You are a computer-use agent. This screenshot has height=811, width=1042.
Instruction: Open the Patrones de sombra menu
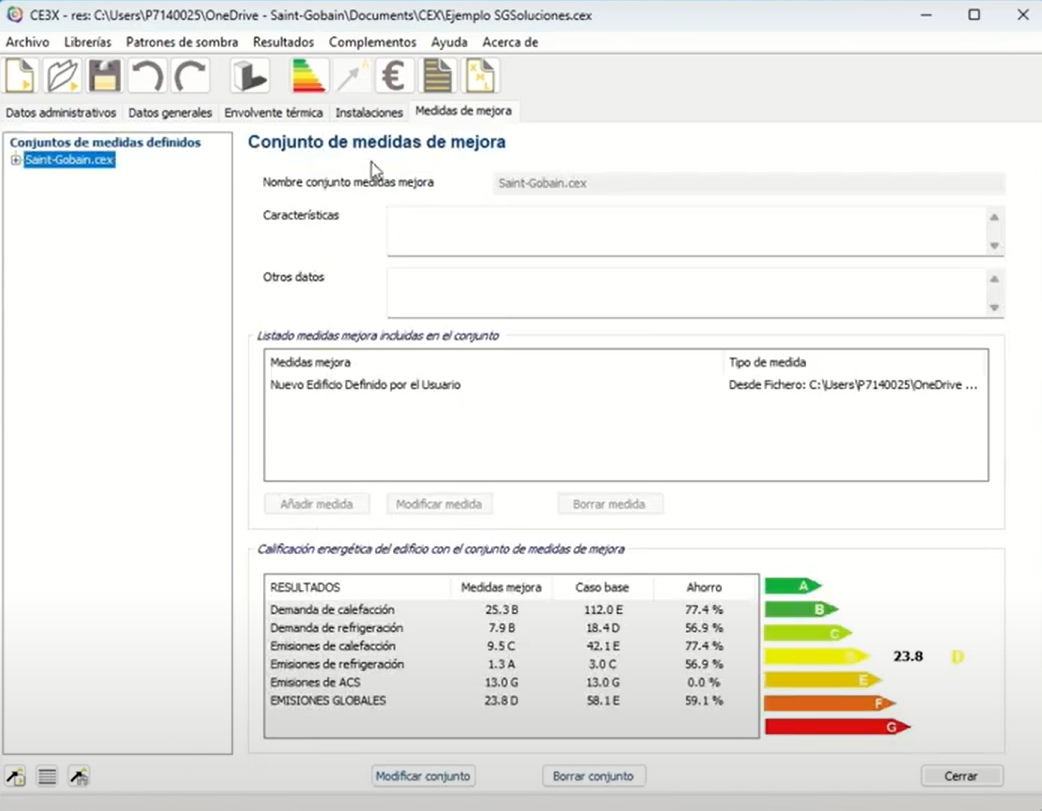click(182, 42)
